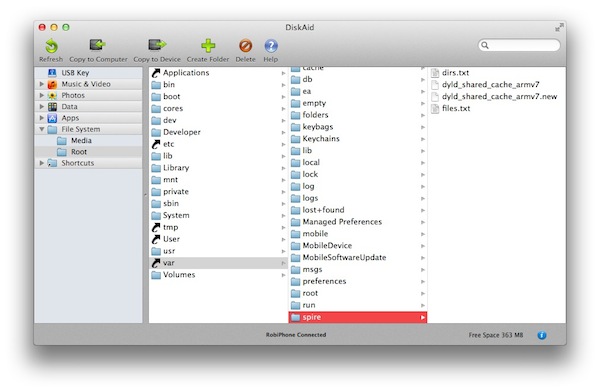Open the System folder row
600x392 pixels.
point(218,216)
